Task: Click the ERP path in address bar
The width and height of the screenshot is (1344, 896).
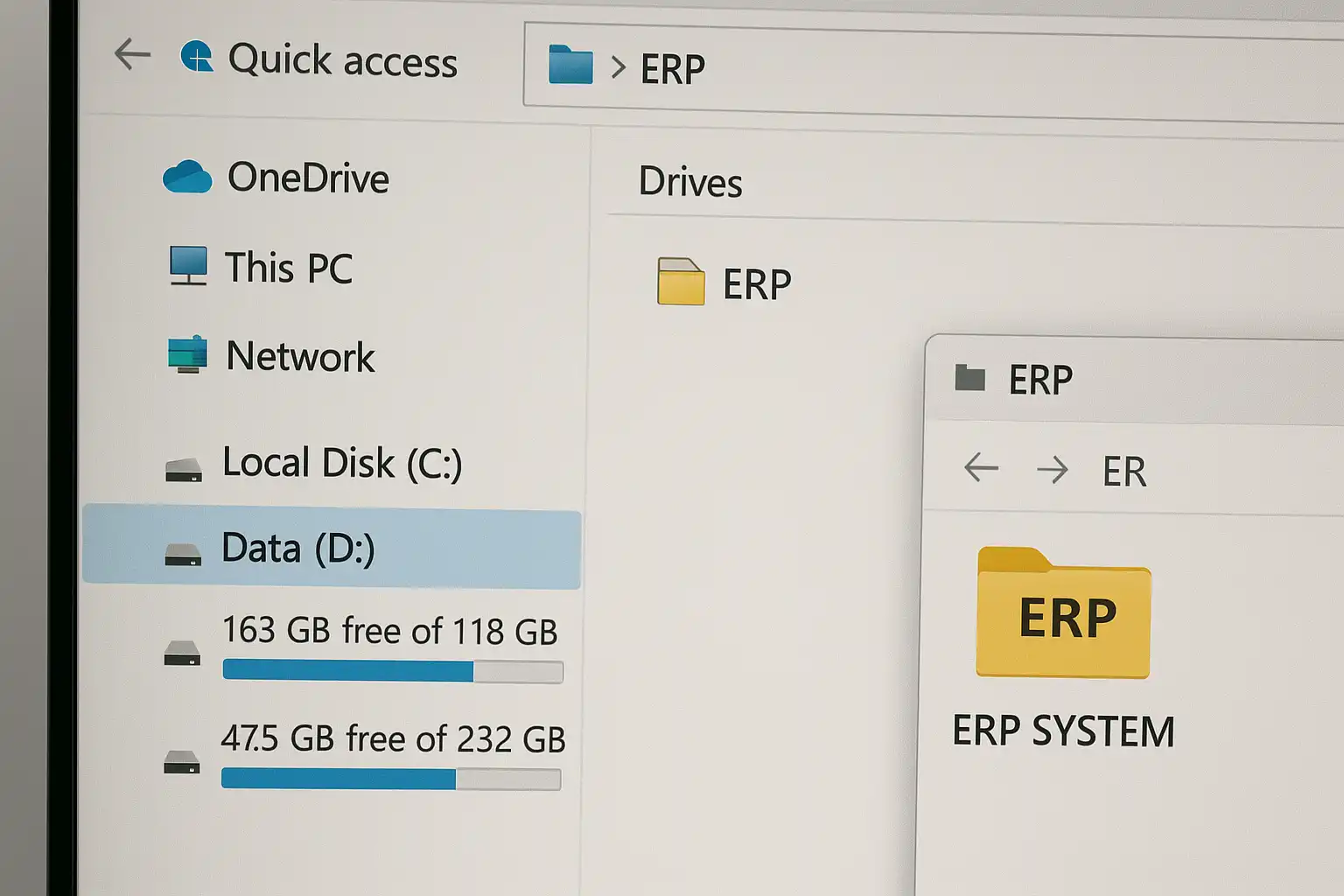Action: 672,69
